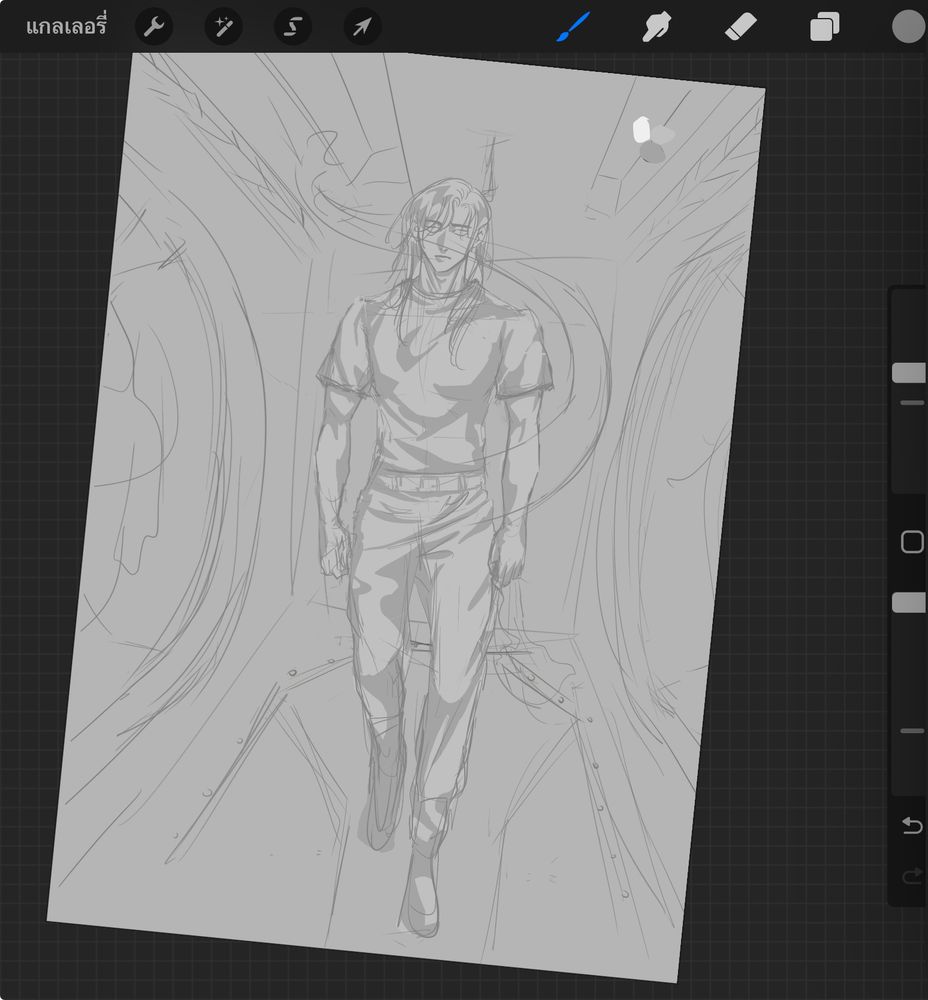The height and width of the screenshot is (1000, 928).
Task: Tap the square modify button in sidebar
Action: click(x=912, y=542)
